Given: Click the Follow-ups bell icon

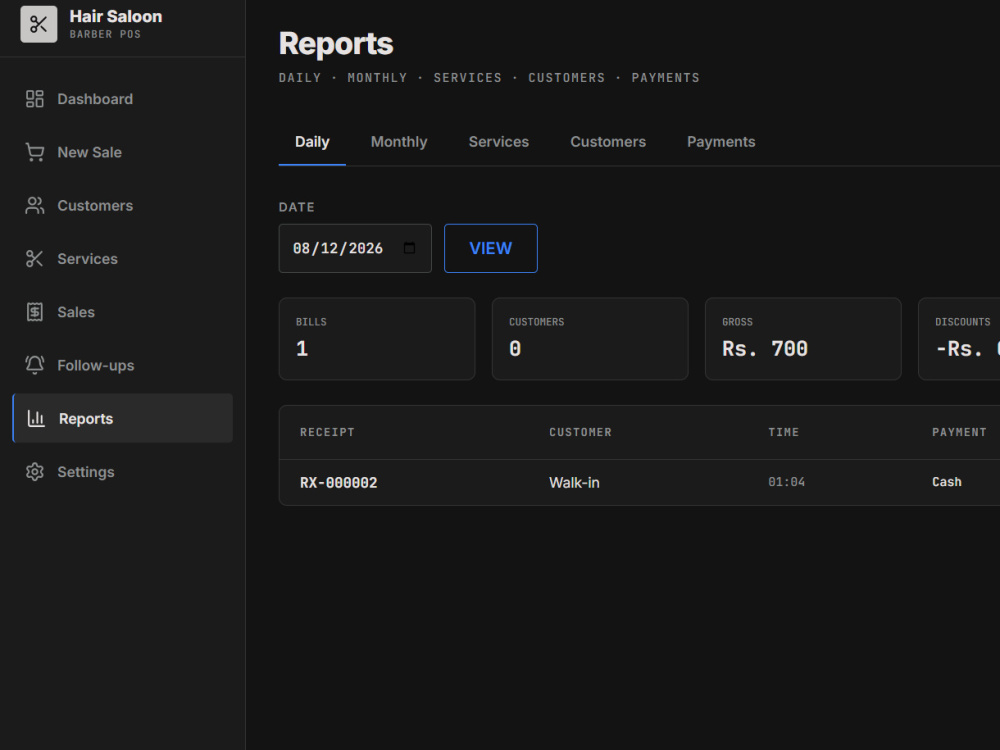Looking at the screenshot, I should [x=34, y=365].
